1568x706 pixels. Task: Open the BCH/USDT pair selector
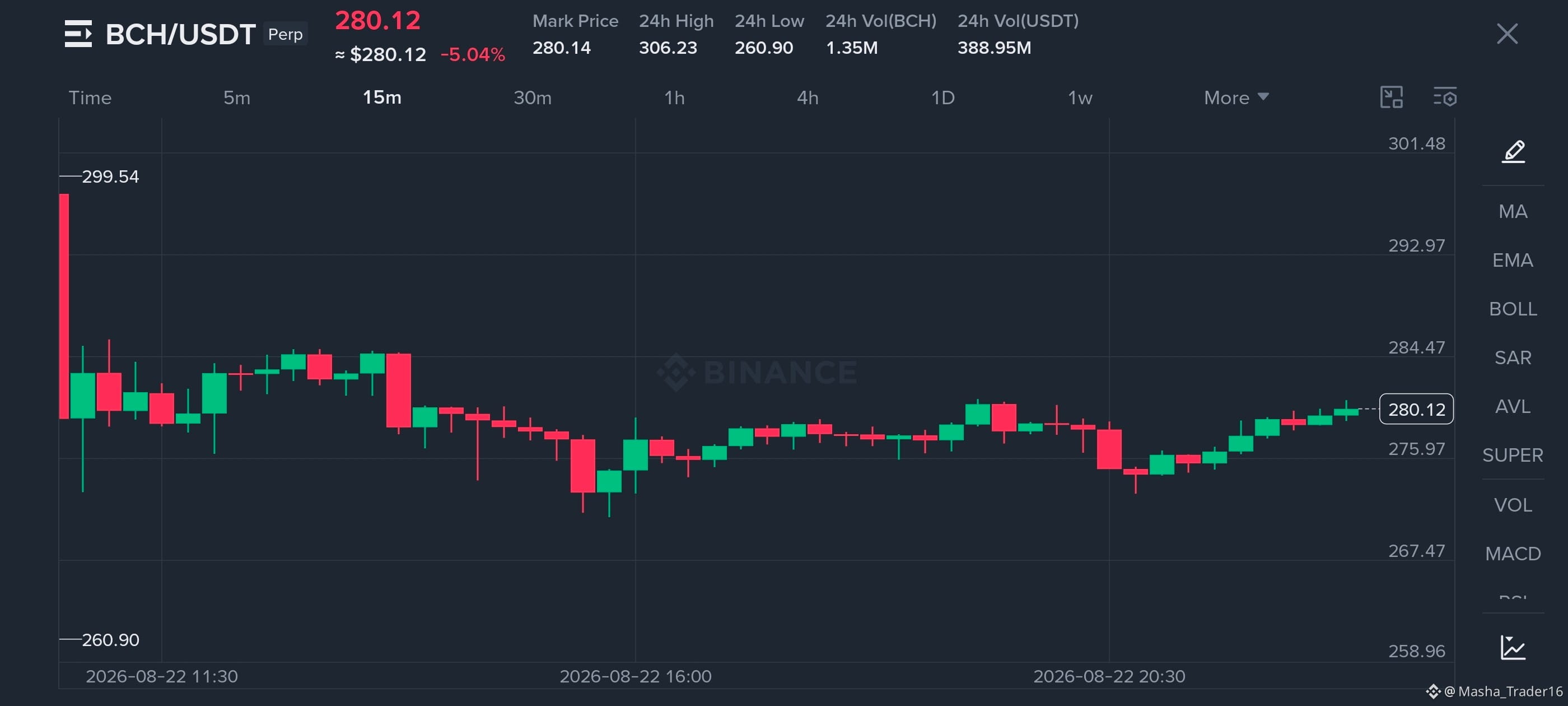(x=180, y=34)
